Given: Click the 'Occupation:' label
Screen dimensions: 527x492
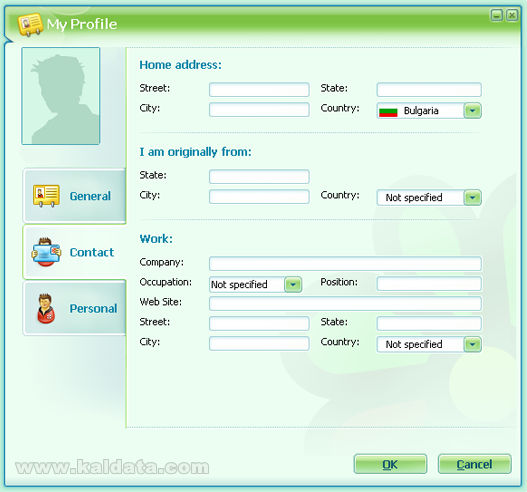Looking at the screenshot, I should (165, 282).
